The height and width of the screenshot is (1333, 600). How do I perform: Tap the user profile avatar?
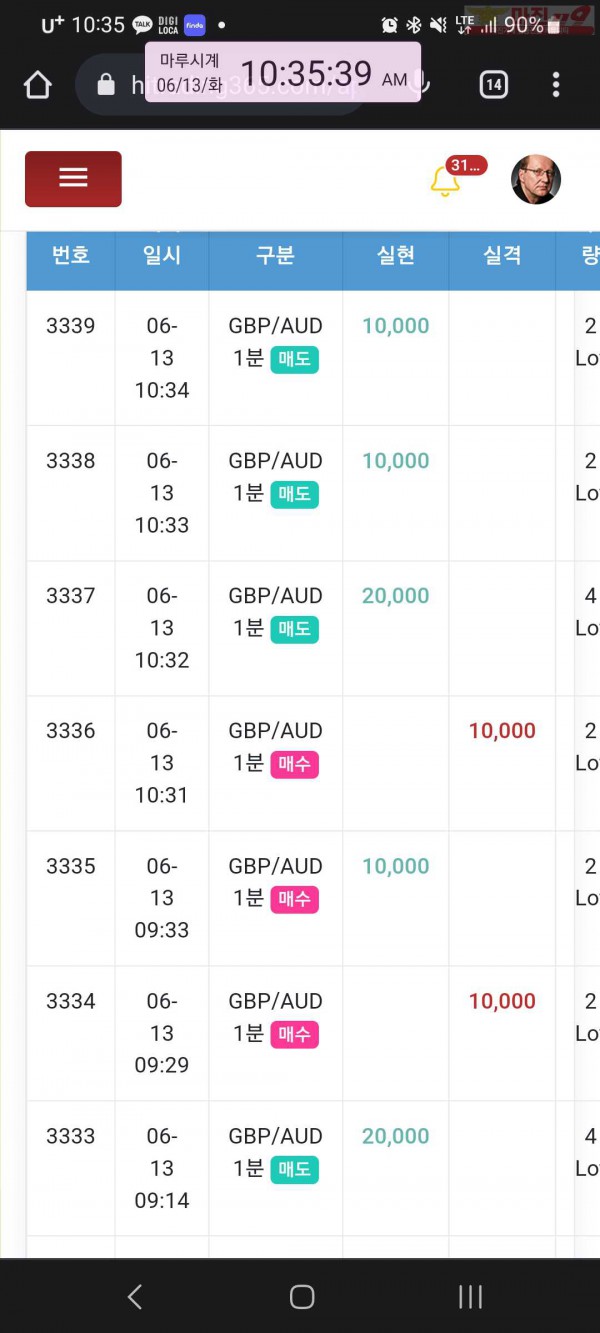click(x=536, y=180)
